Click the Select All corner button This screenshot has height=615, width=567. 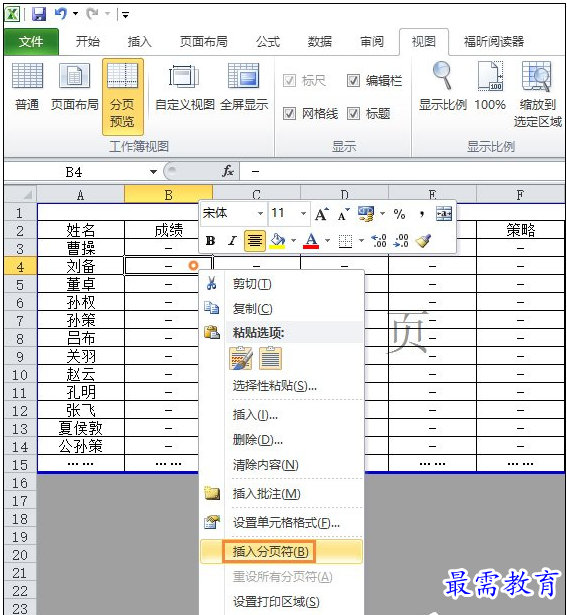tap(20, 194)
